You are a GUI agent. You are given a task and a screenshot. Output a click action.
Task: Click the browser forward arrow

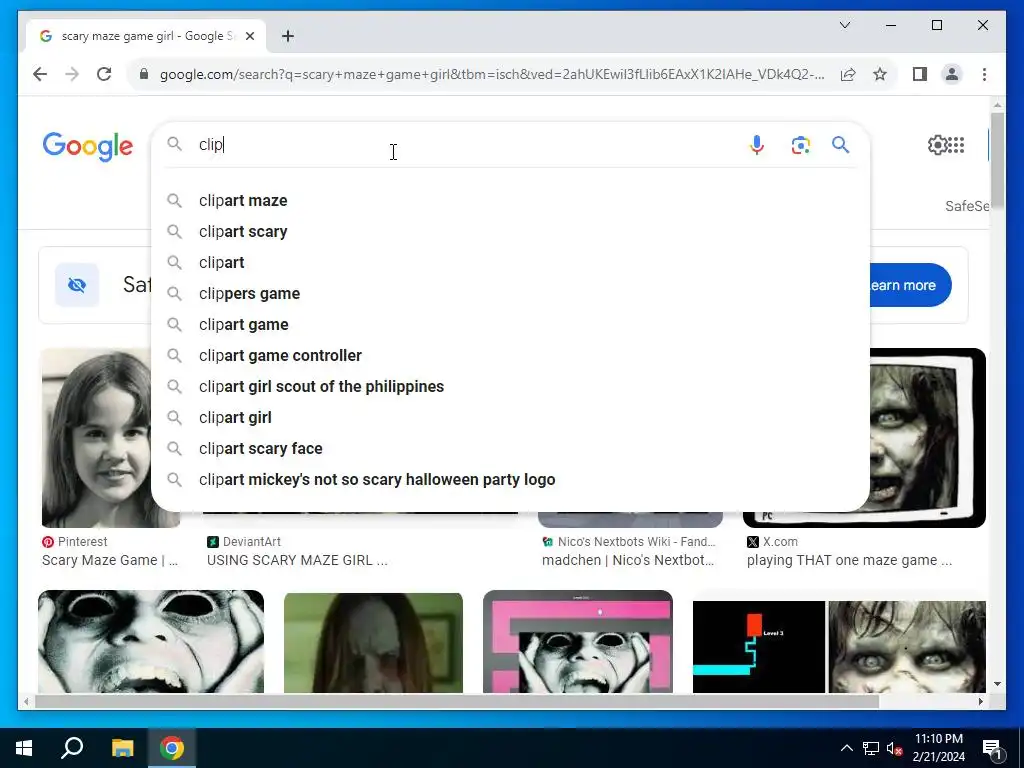pos(72,74)
